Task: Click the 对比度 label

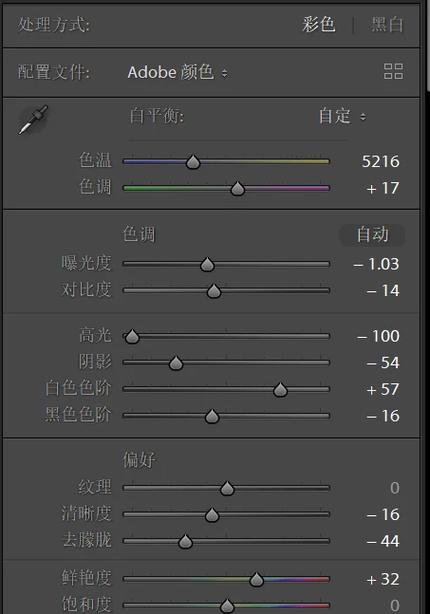Action: point(87,290)
